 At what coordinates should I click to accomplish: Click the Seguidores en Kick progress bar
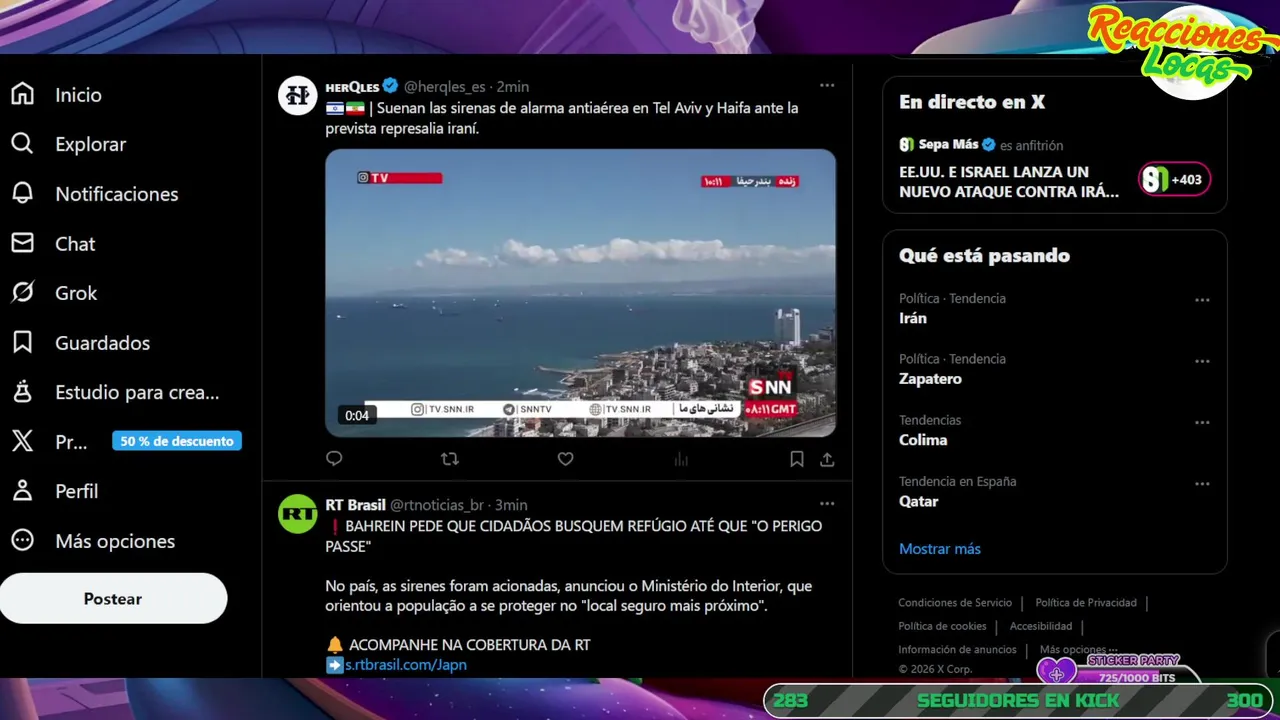1020,701
